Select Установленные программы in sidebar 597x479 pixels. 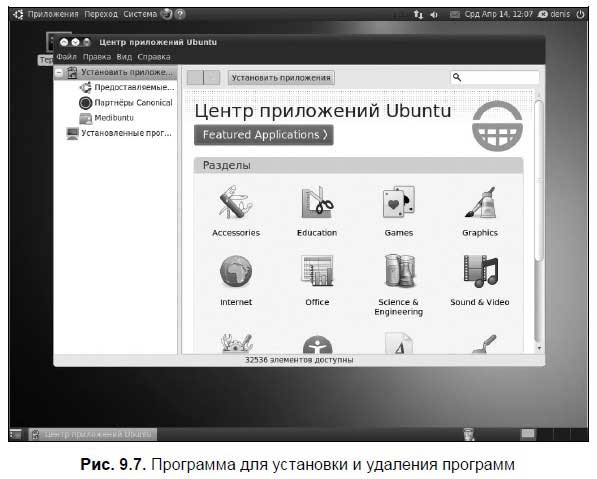pos(119,133)
